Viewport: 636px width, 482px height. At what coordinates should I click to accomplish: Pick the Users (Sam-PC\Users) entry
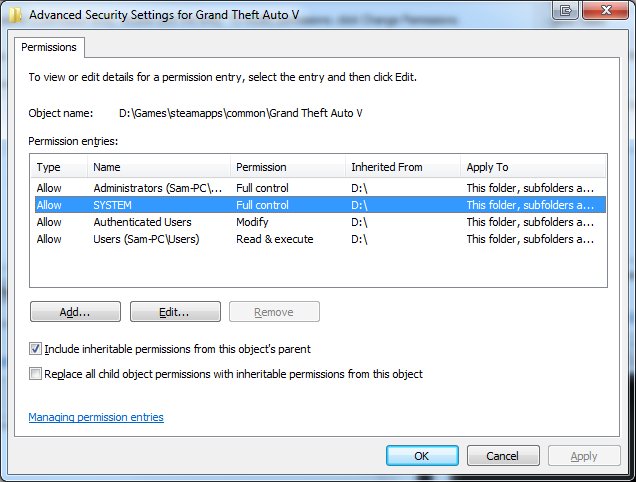(146, 239)
